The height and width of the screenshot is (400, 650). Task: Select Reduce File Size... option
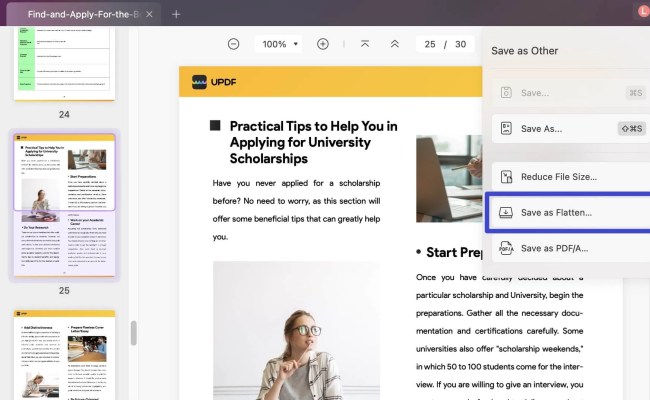point(571,177)
